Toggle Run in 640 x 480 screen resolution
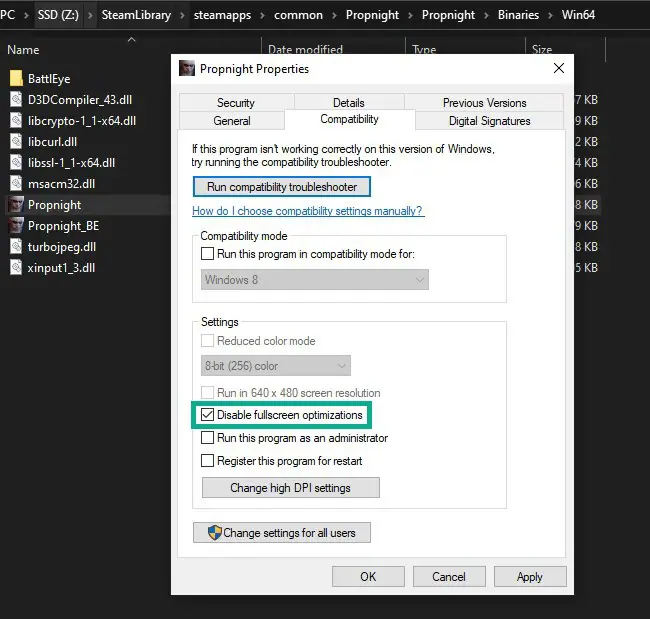 (207, 392)
